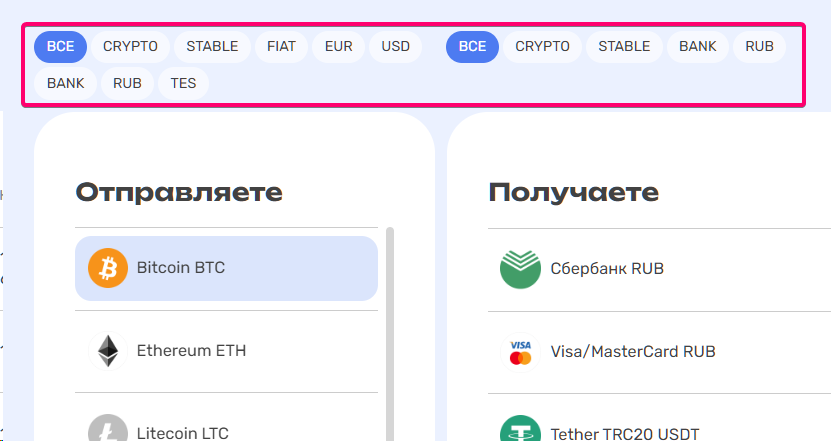831x441 pixels.
Task: Filter currencies by the FIAT tag
Action: pos(281,46)
